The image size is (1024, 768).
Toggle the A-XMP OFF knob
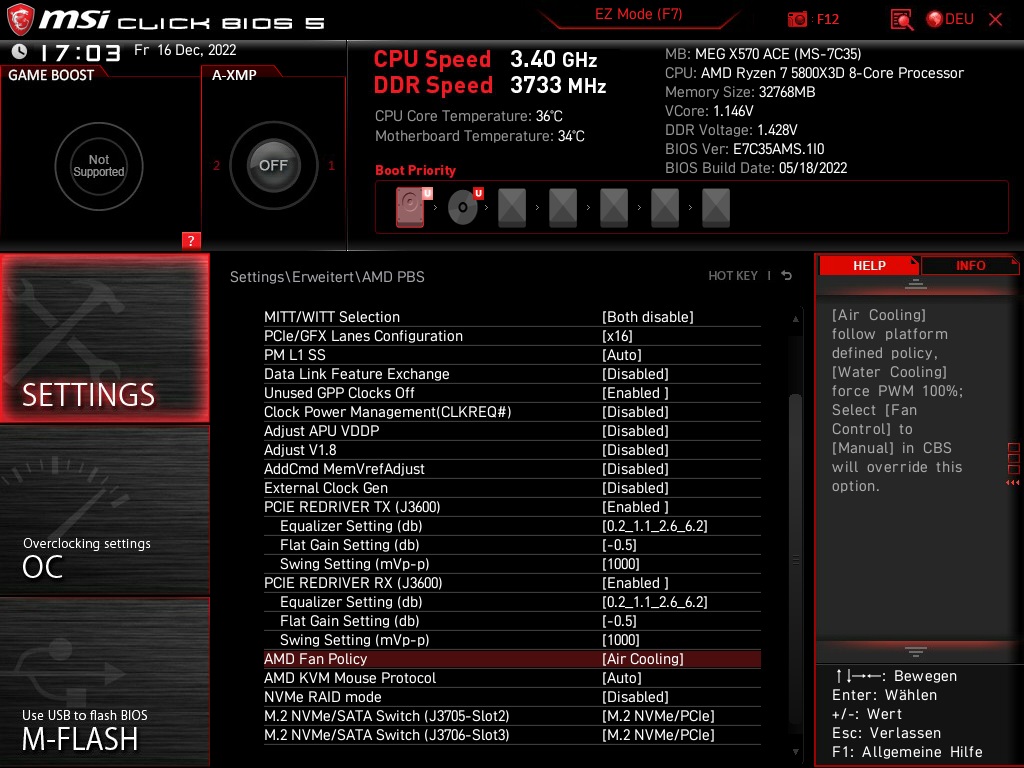(273, 165)
